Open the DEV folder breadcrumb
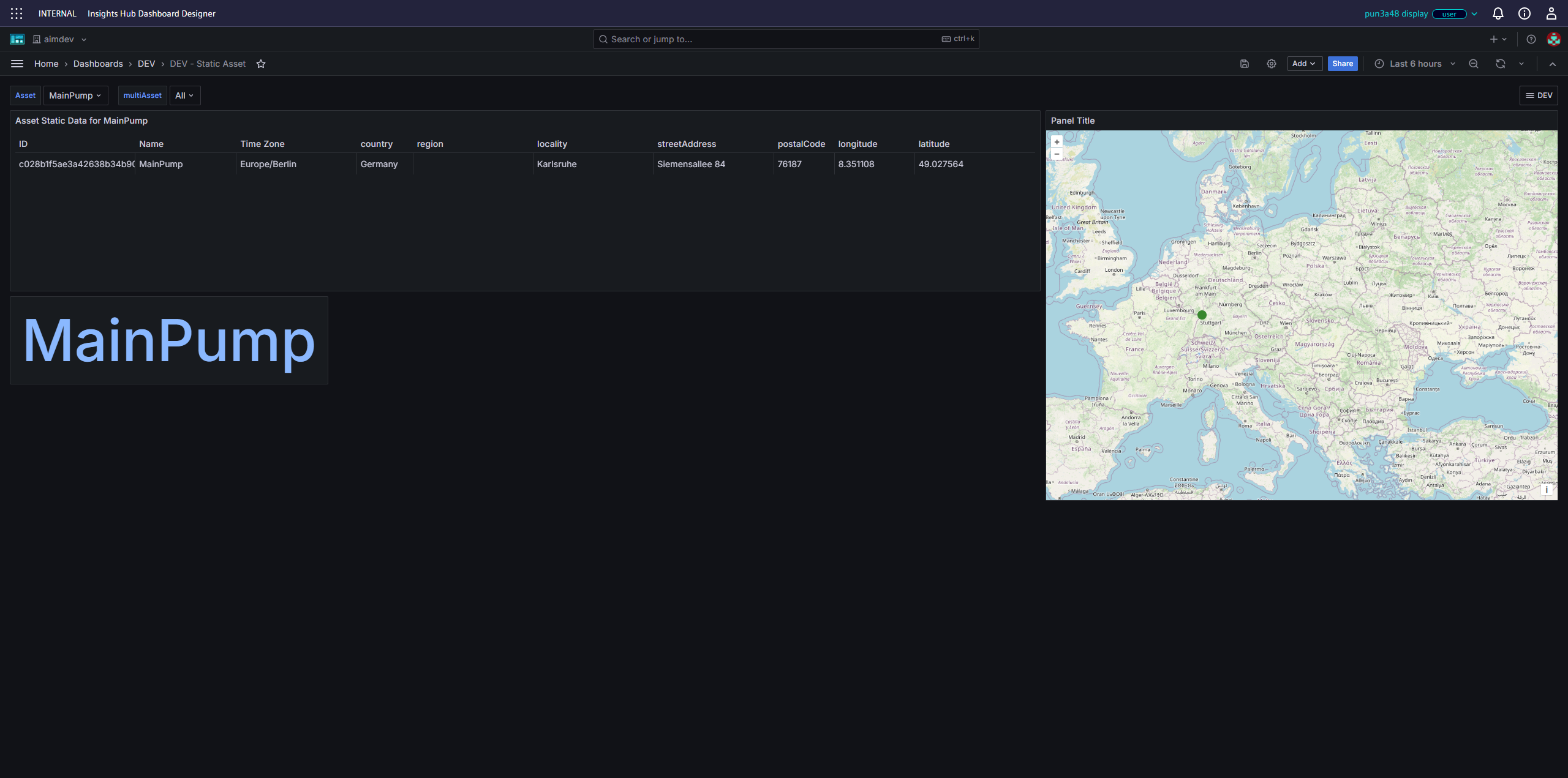 [x=146, y=64]
